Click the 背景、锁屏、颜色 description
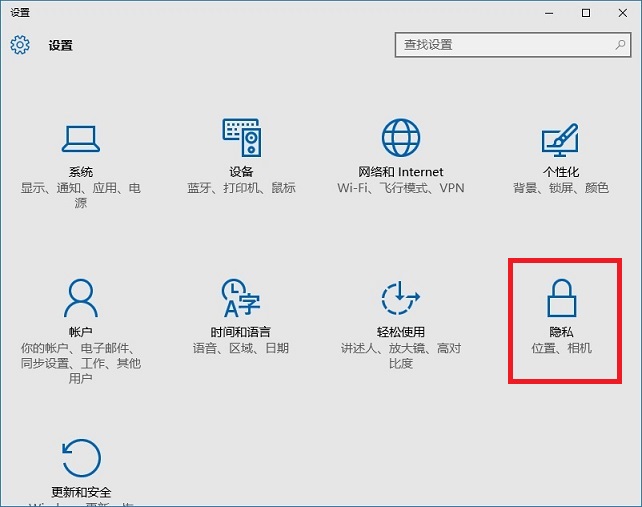Screen dimensions: 642x507 click(x=561, y=188)
